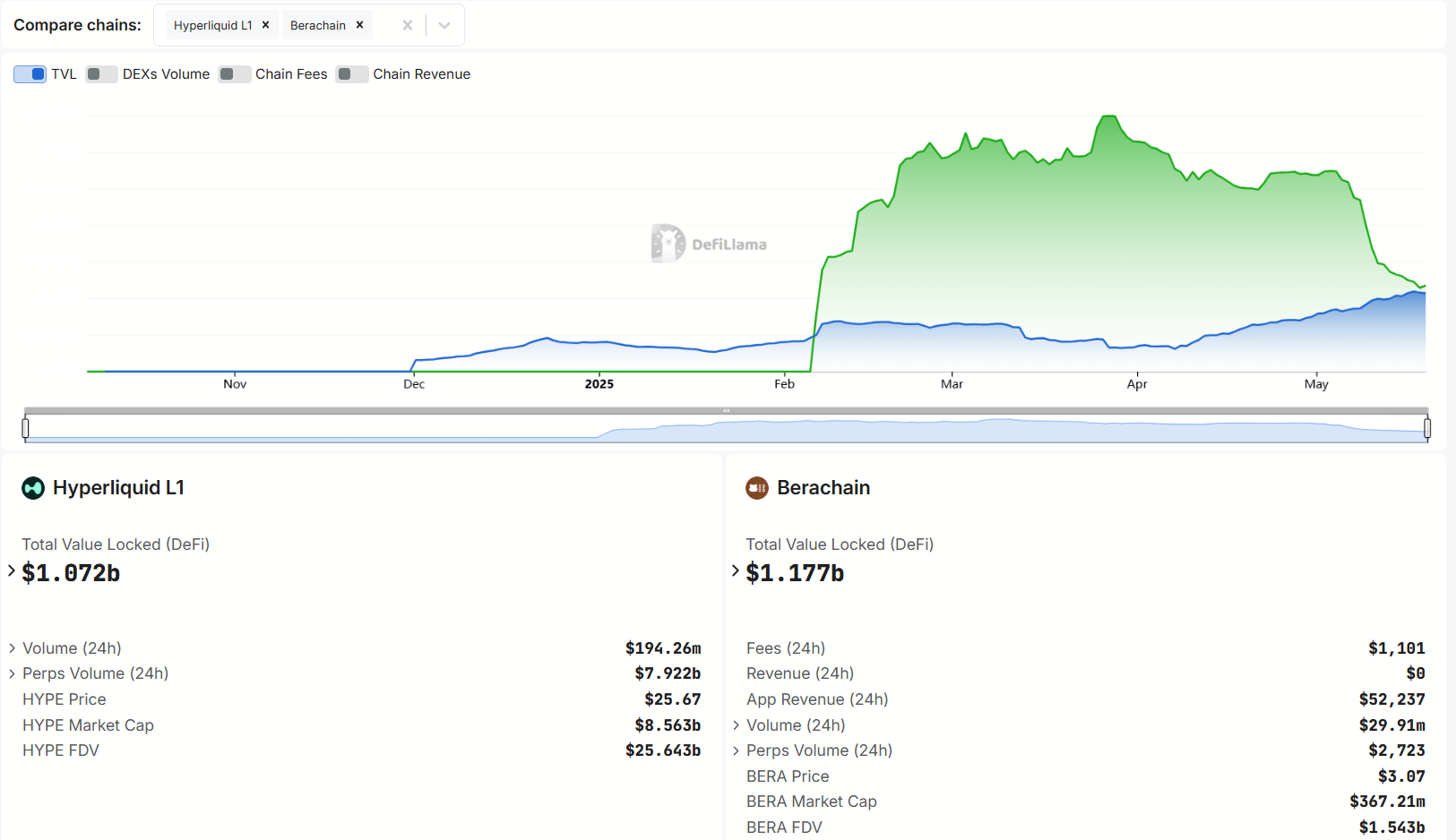Enable the Chain Fees toggle
1456x840 pixels.
click(235, 74)
